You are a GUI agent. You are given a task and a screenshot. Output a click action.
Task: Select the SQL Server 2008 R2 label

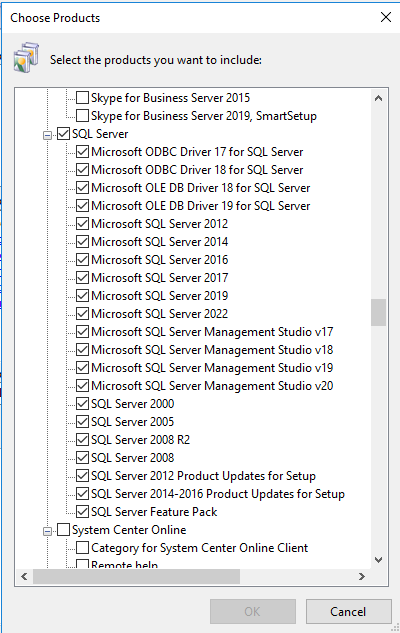click(x=140, y=440)
